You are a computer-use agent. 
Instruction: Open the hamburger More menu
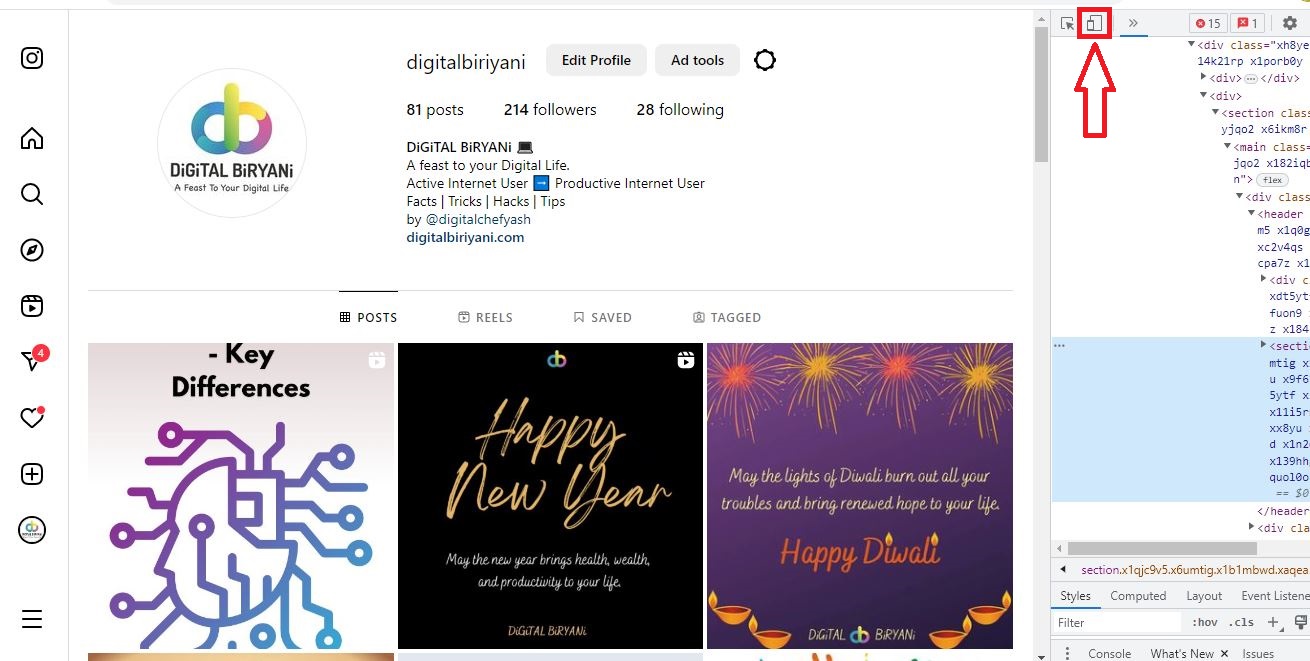[32, 619]
